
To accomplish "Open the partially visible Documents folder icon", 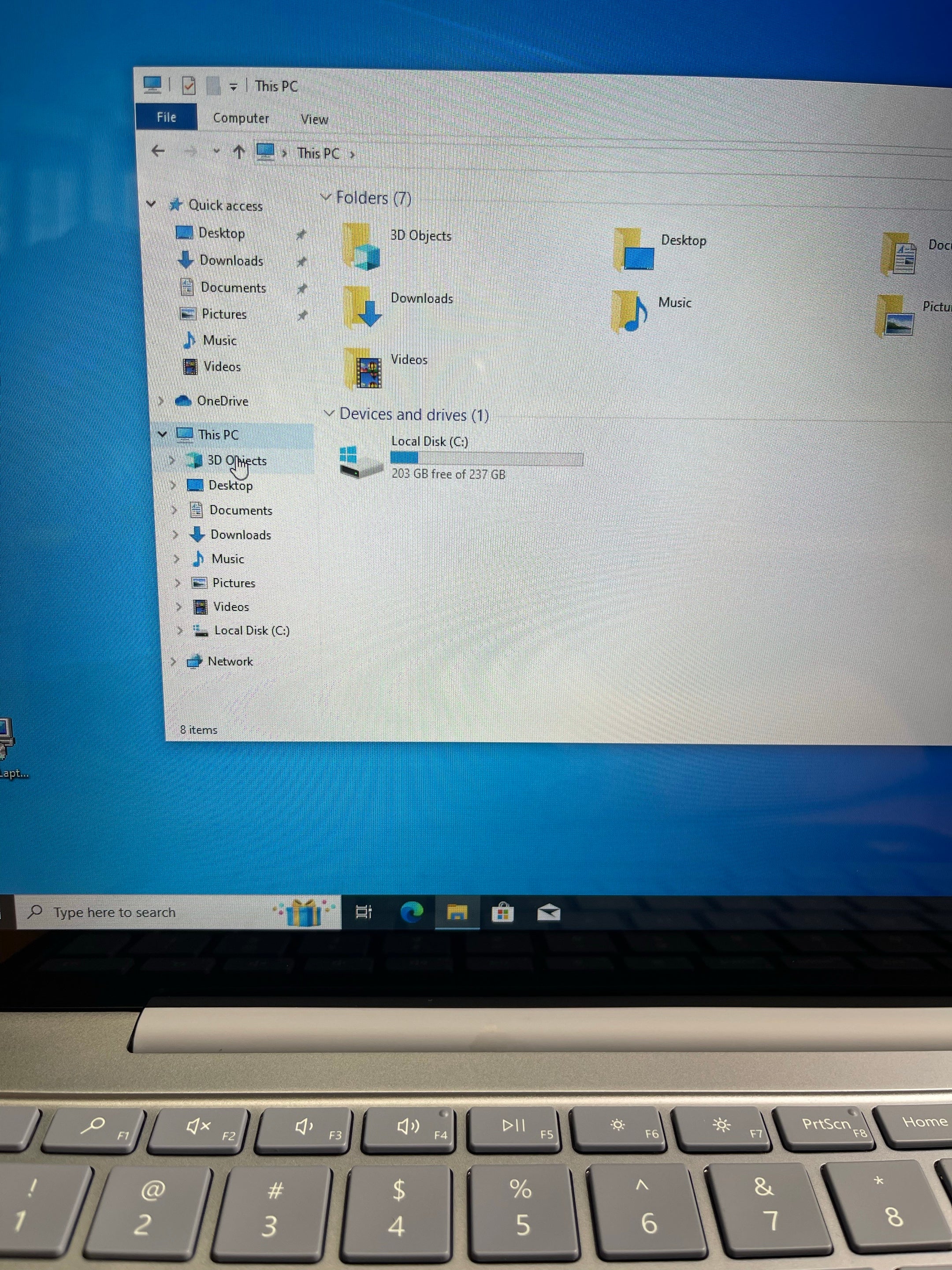I will tap(899, 253).
